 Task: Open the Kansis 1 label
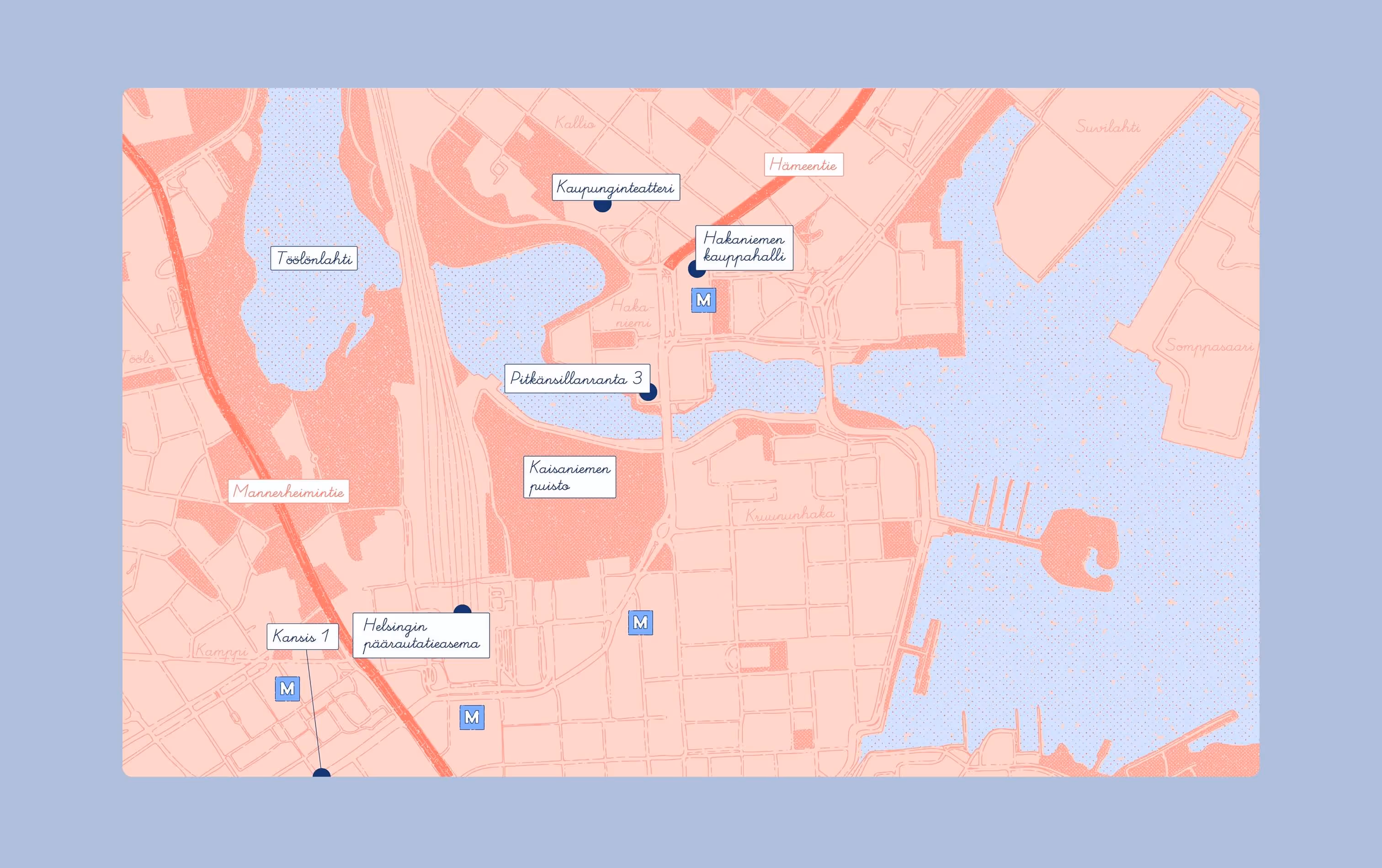click(302, 636)
